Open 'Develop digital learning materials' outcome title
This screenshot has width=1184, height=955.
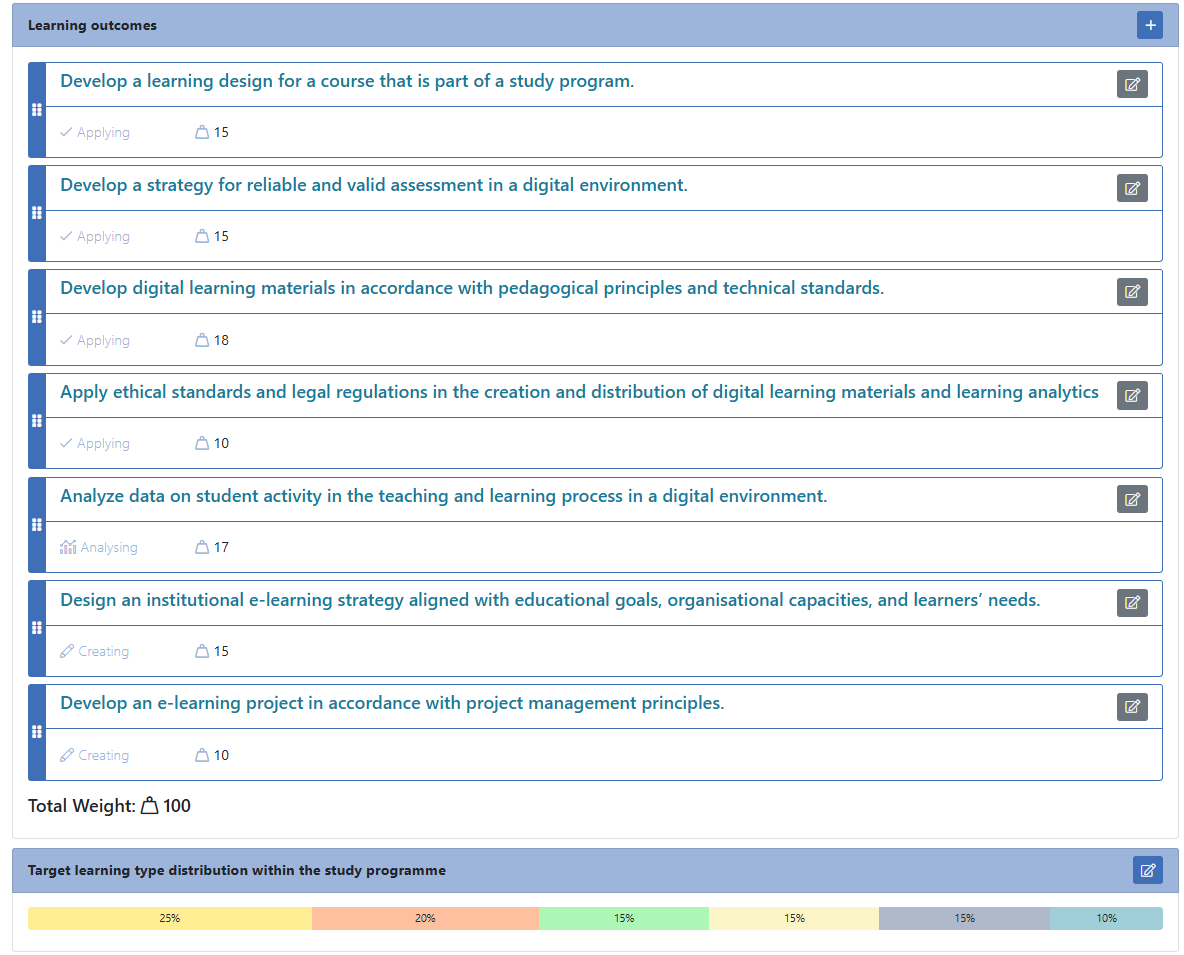tap(472, 288)
